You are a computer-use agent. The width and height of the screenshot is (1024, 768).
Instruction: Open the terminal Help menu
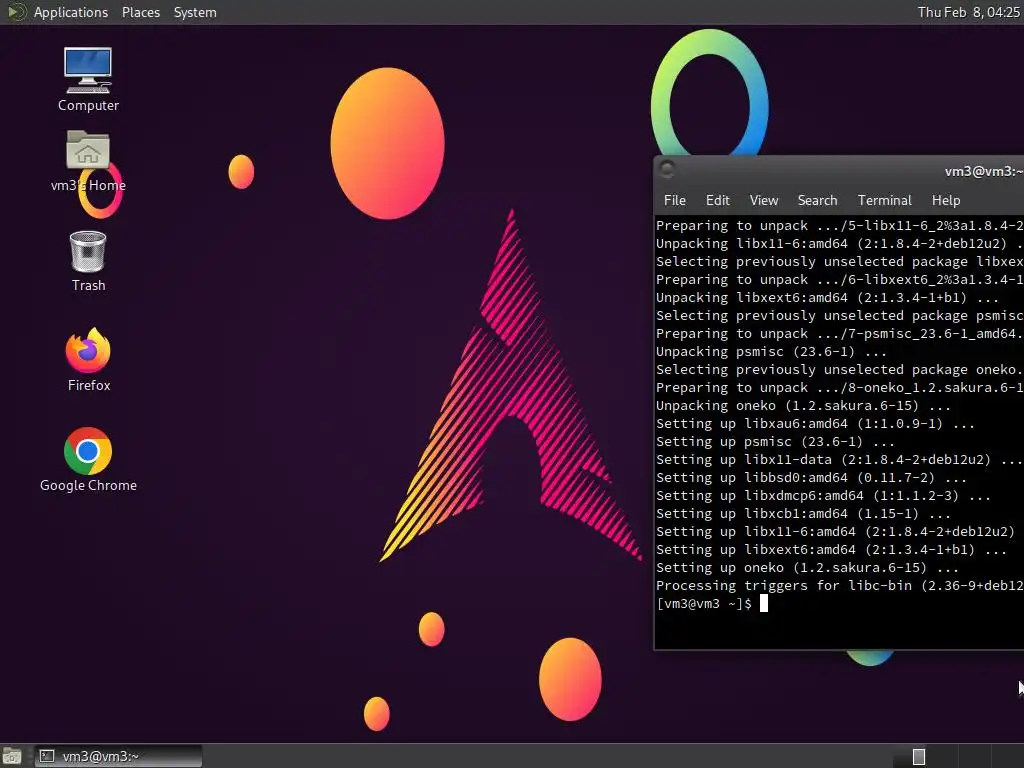tap(946, 200)
